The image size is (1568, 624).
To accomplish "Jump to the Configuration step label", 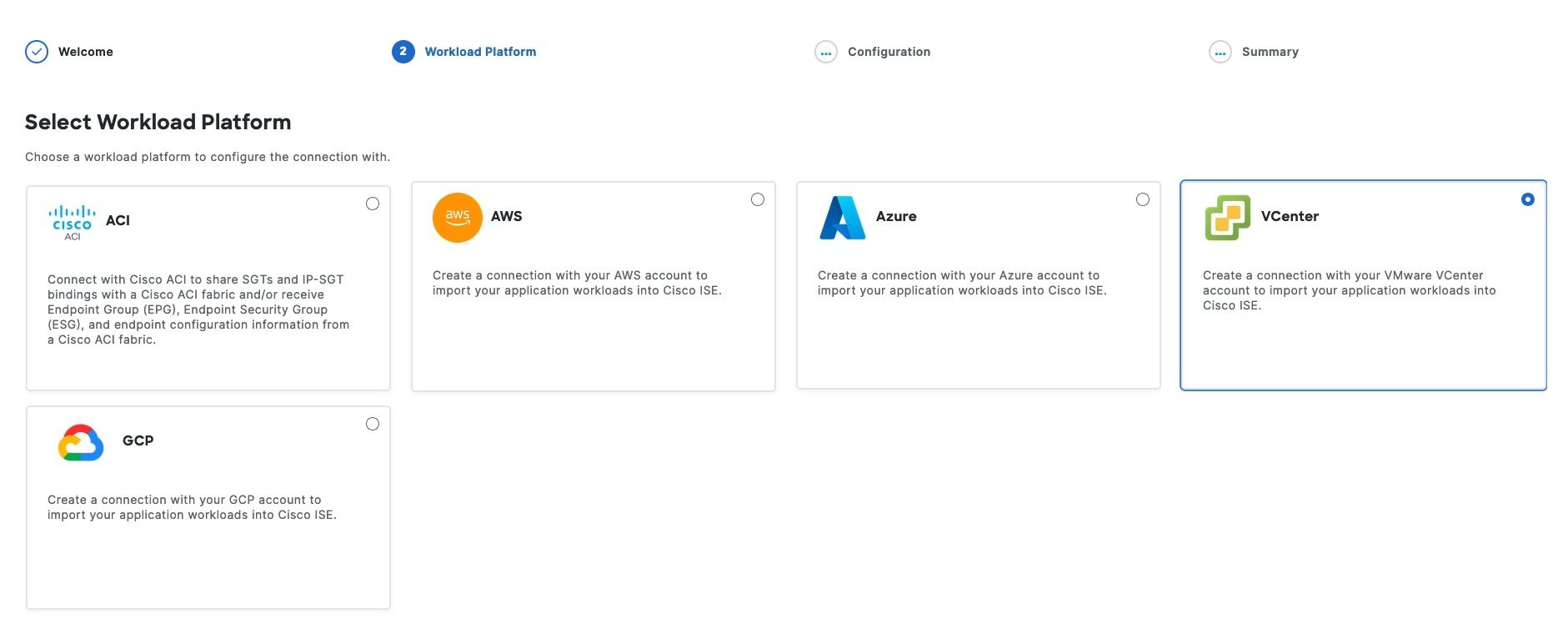I will [889, 52].
